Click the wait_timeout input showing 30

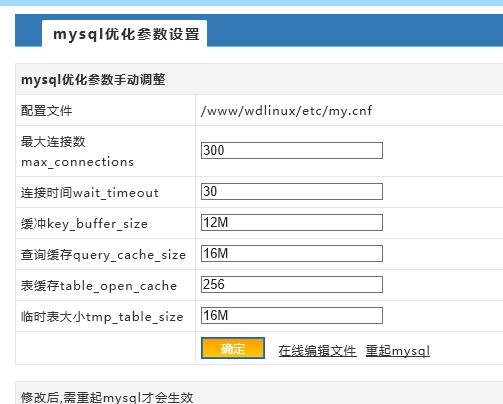coord(292,191)
